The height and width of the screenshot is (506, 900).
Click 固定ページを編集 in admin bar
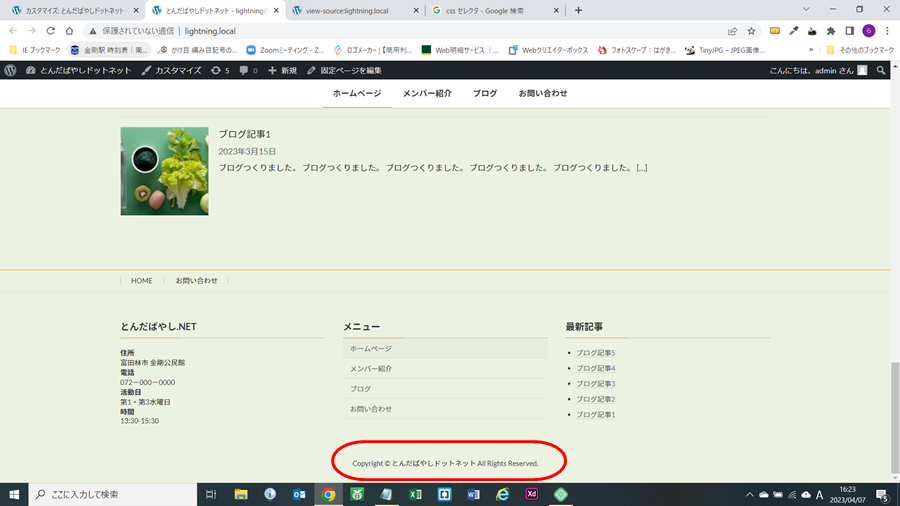pyautogui.click(x=345, y=71)
